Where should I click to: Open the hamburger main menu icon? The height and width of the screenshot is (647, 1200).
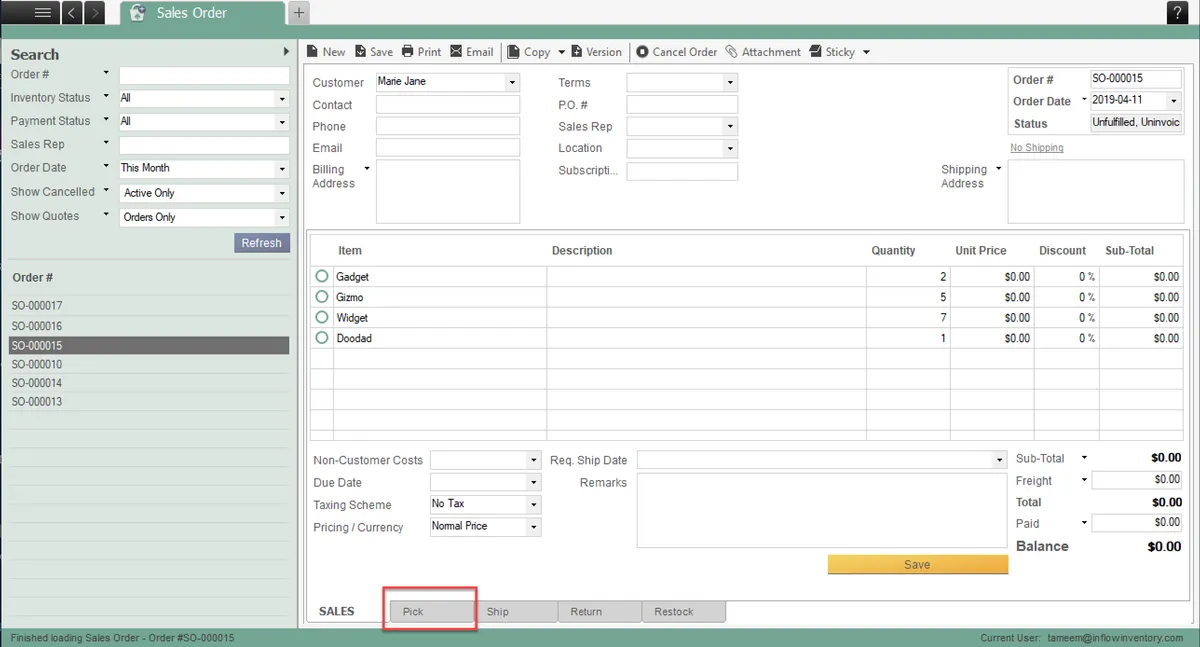(x=42, y=13)
